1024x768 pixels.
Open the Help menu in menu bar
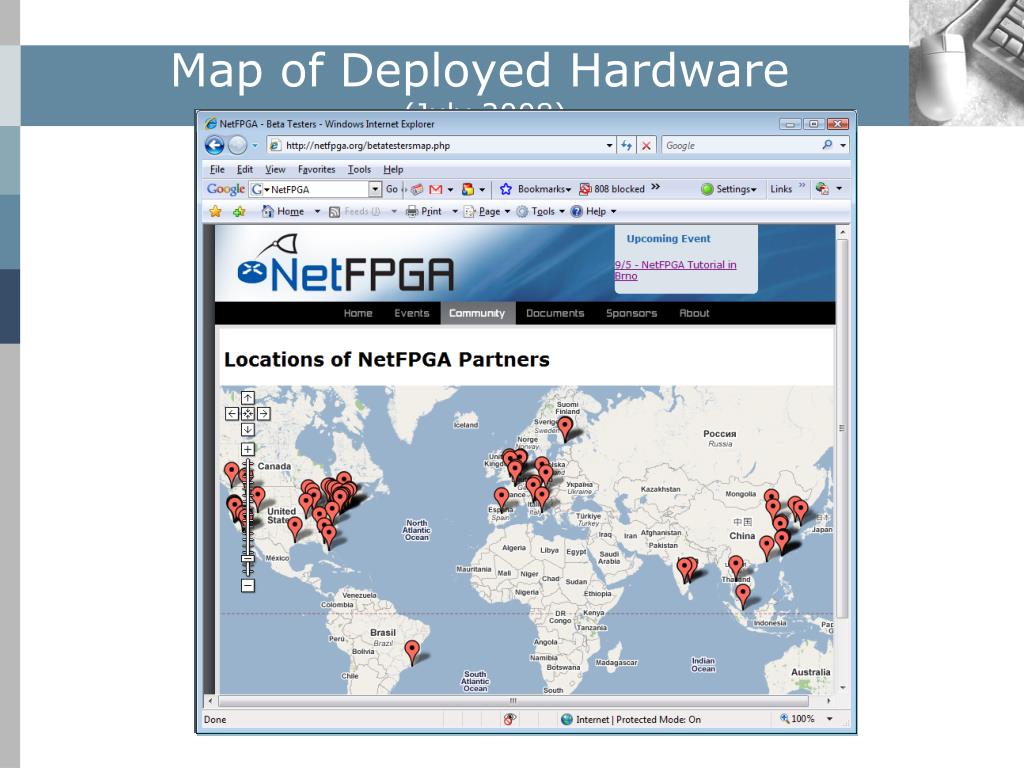[393, 169]
